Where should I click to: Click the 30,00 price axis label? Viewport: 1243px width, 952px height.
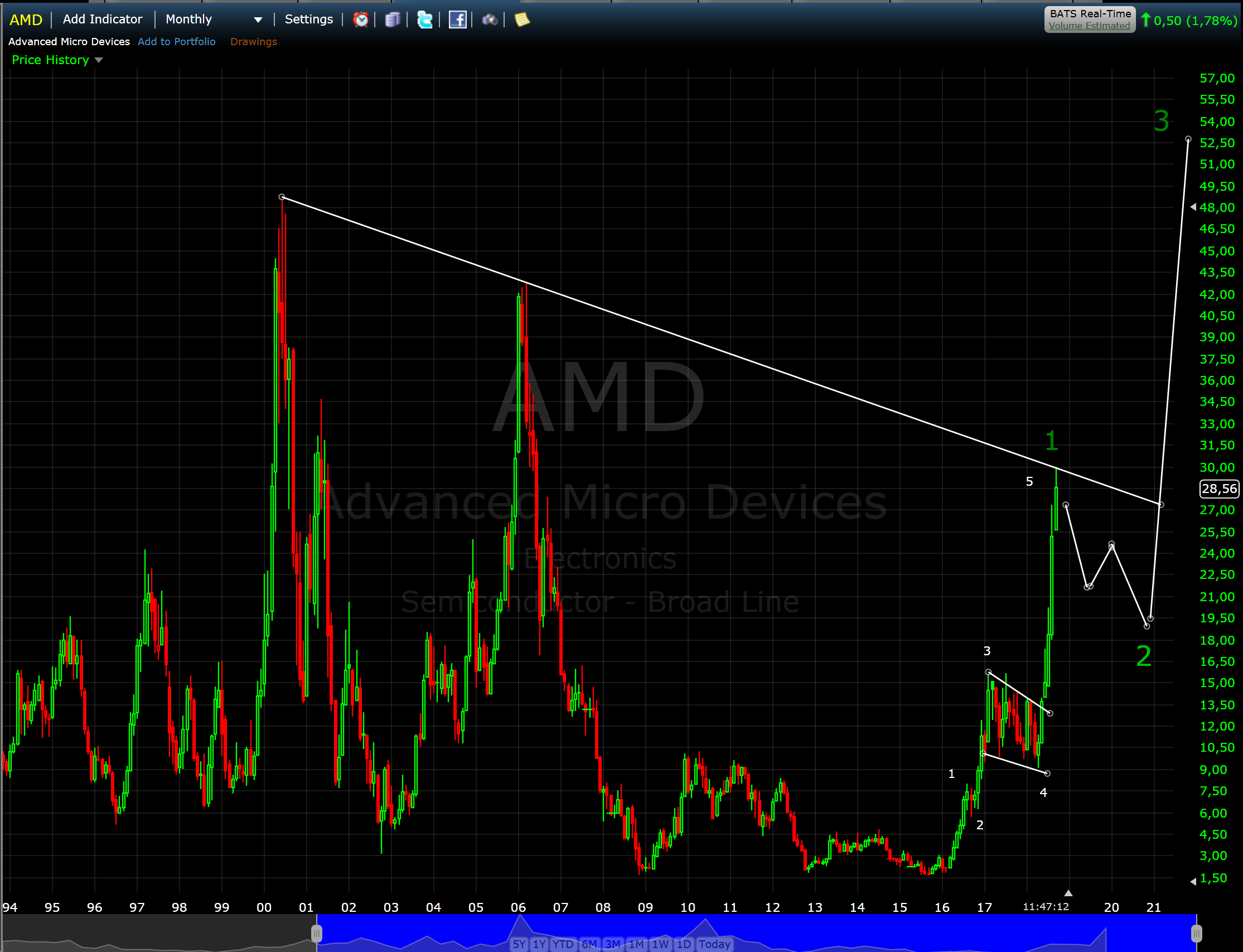coord(1217,467)
